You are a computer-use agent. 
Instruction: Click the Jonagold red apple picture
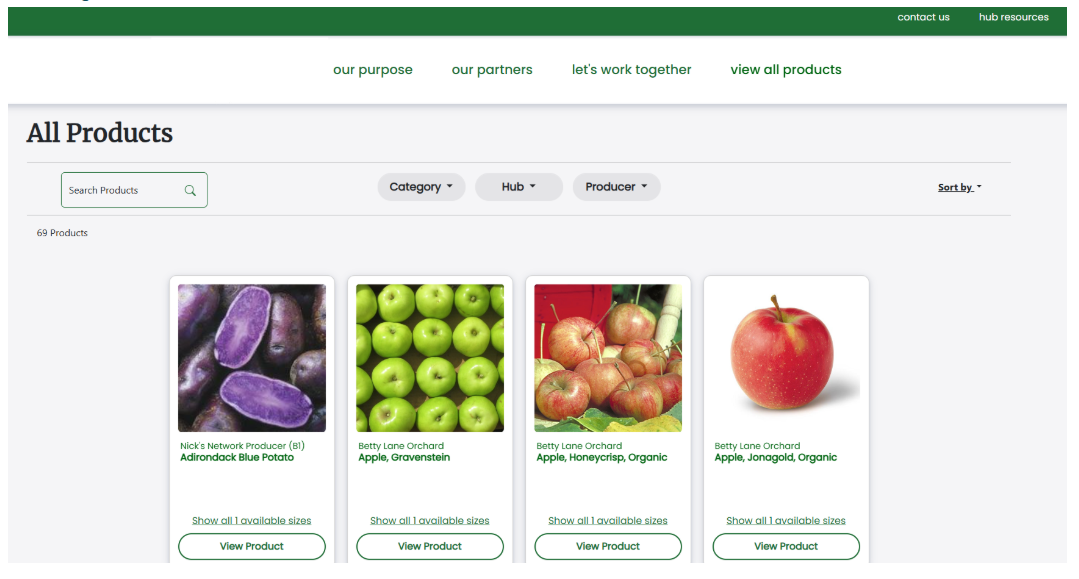[787, 358]
